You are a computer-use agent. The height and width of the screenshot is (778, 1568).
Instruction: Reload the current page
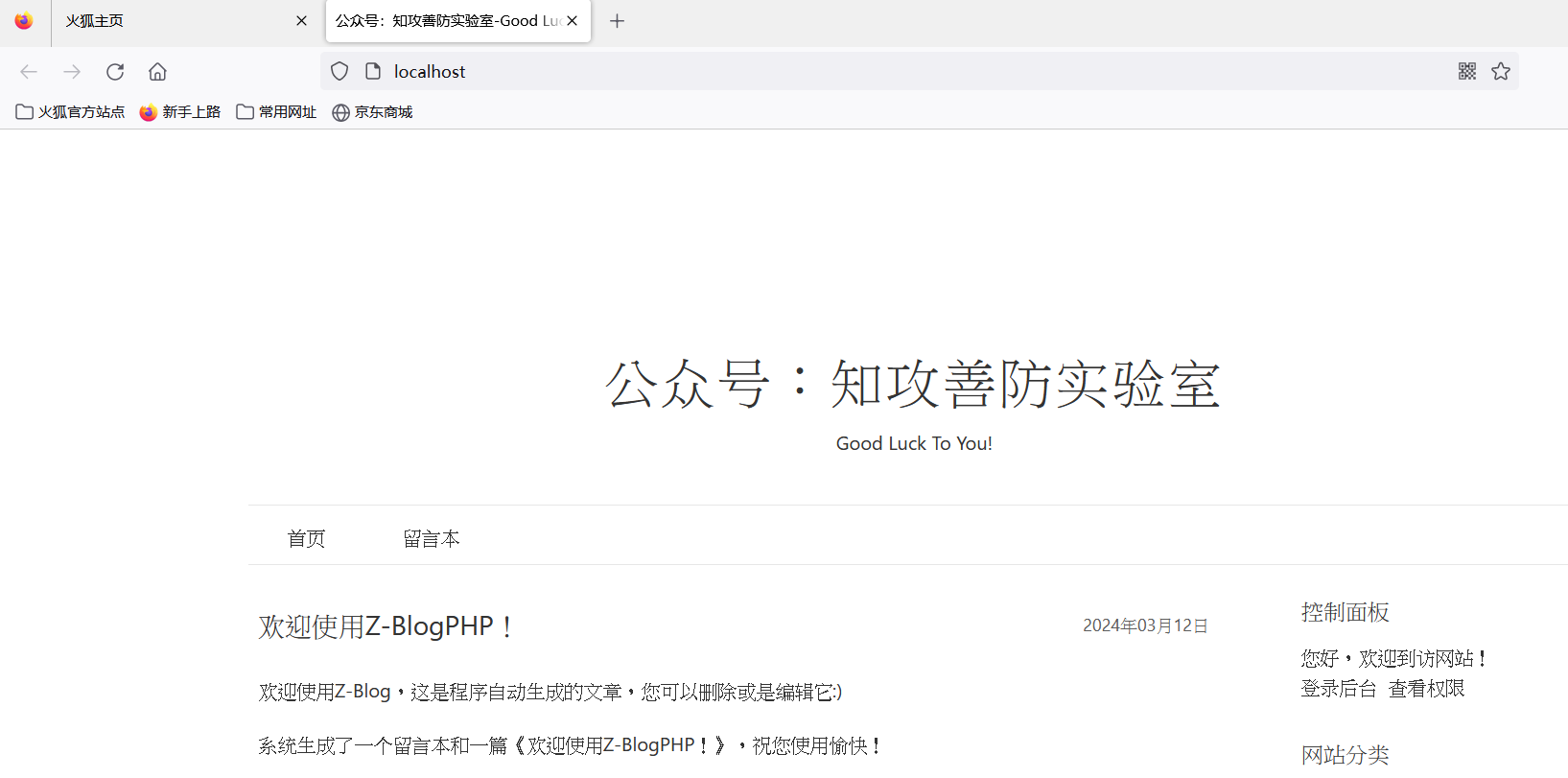(x=115, y=72)
